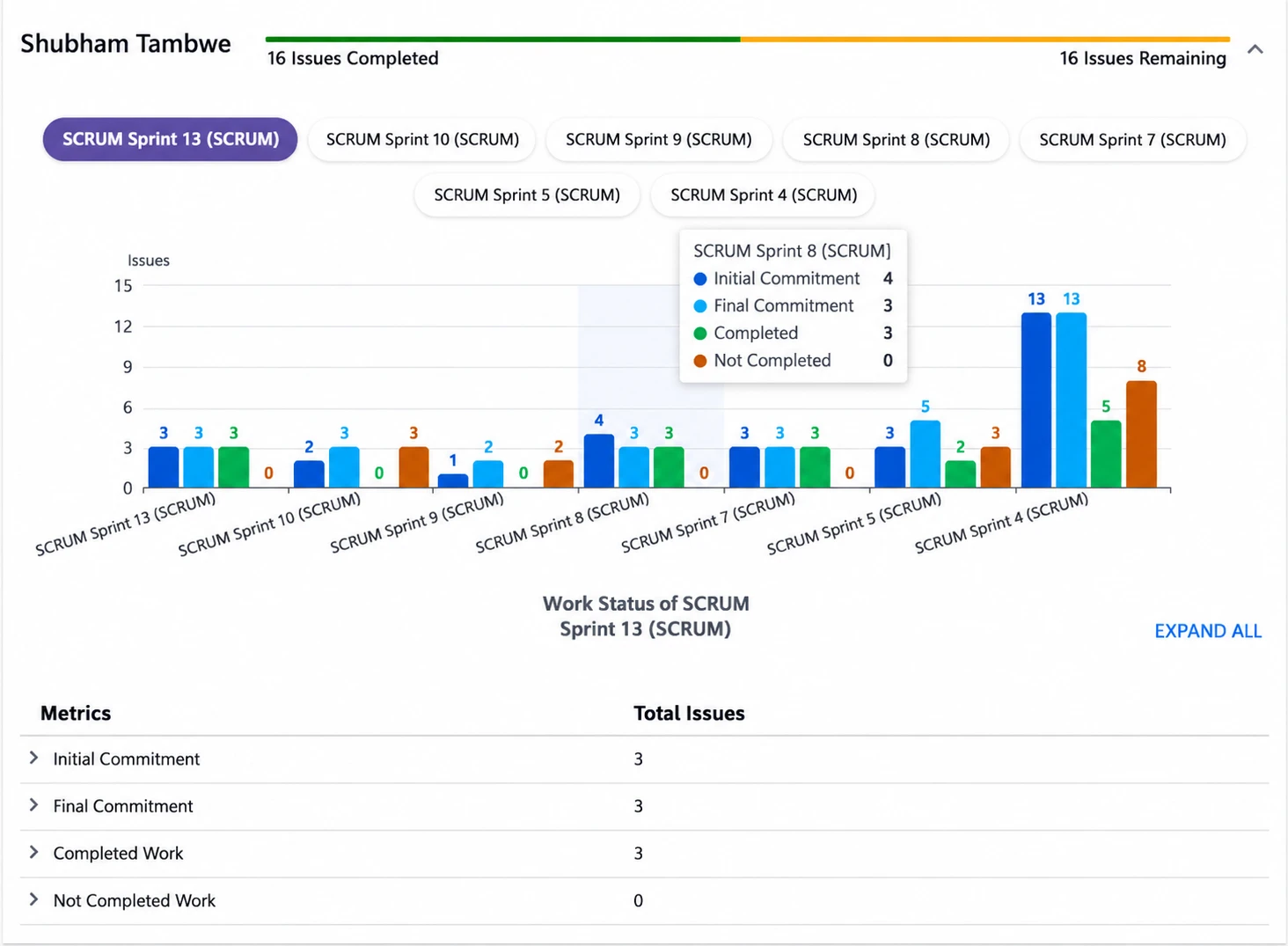Click Sprint 4 orange Not Completed bar (8)
Image resolution: width=1288 pixels, height=946 pixels.
pyautogui.click(x=1141, y=434)
